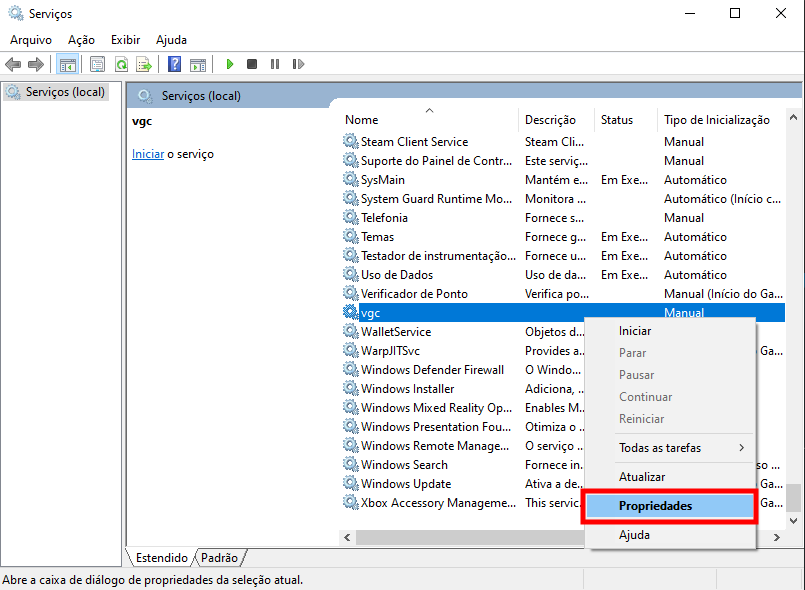Select Propriedades in the context menu
Image resolution: width=805 pixels, height=590 pixels.
pos(668,507)
